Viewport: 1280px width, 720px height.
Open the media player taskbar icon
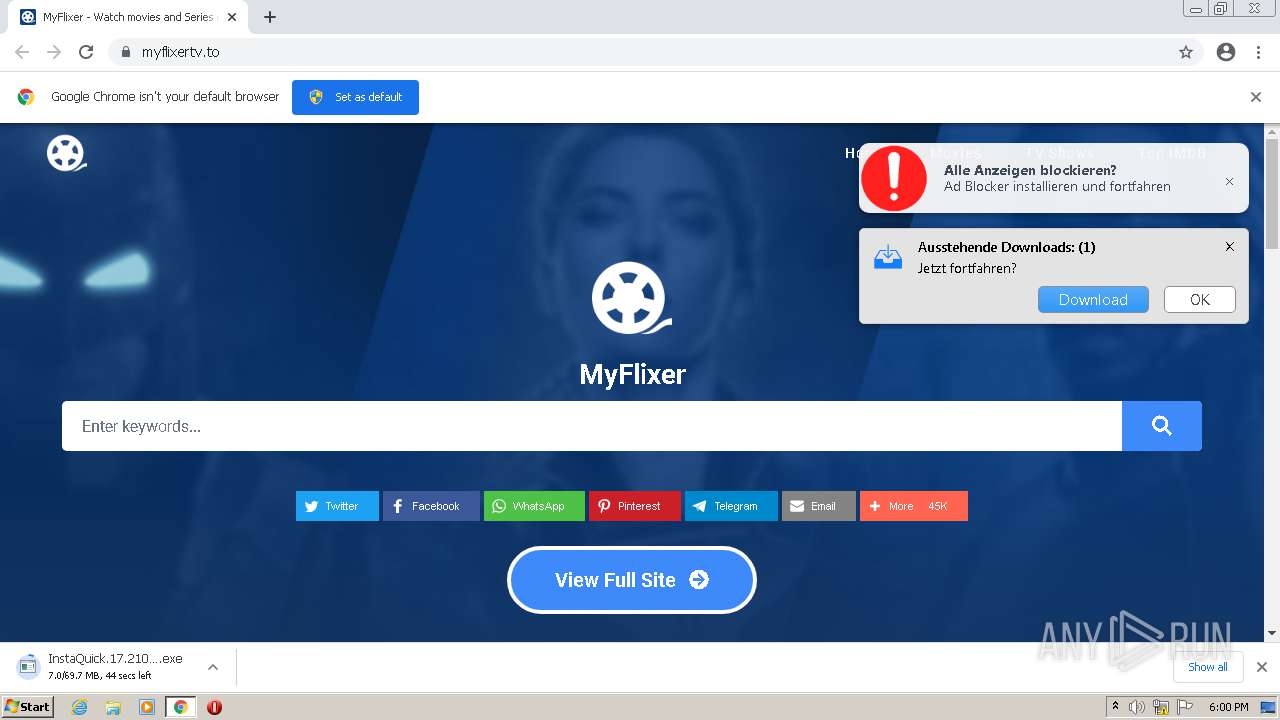tap(147, 707)
